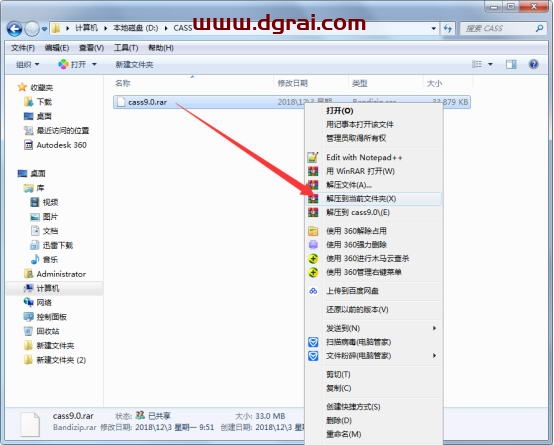554x445 pixels.
Task: Sort by the 修改日期 column header
Action: point(293,83)
